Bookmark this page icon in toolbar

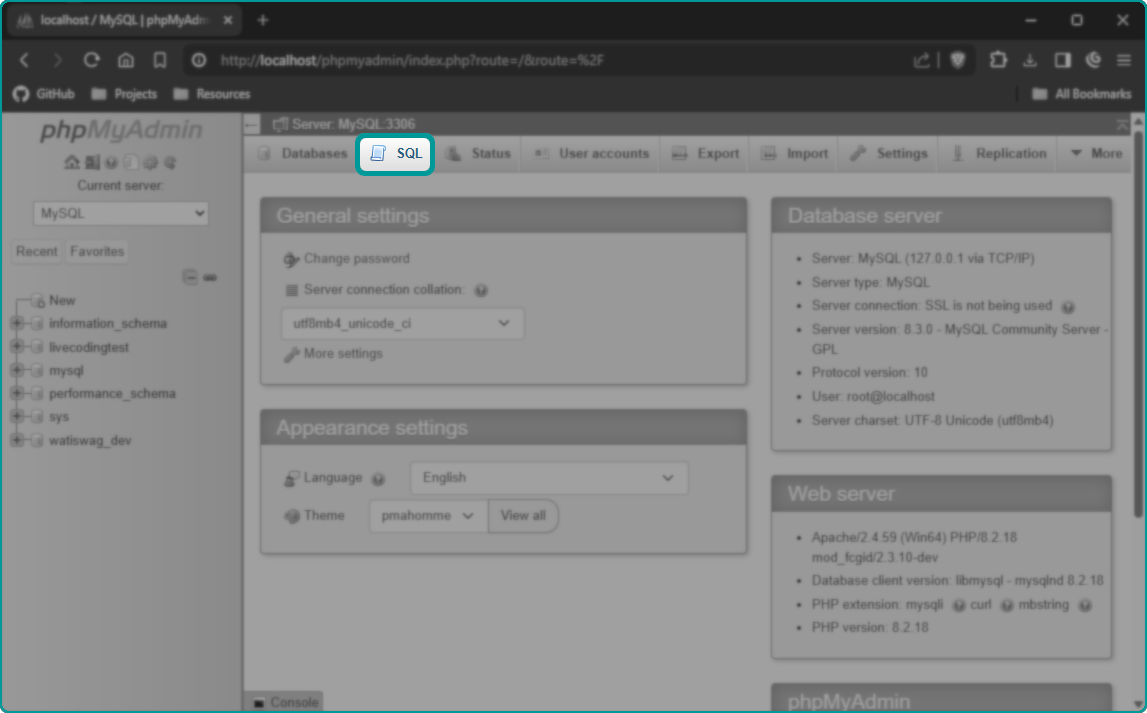pos(159,60)
